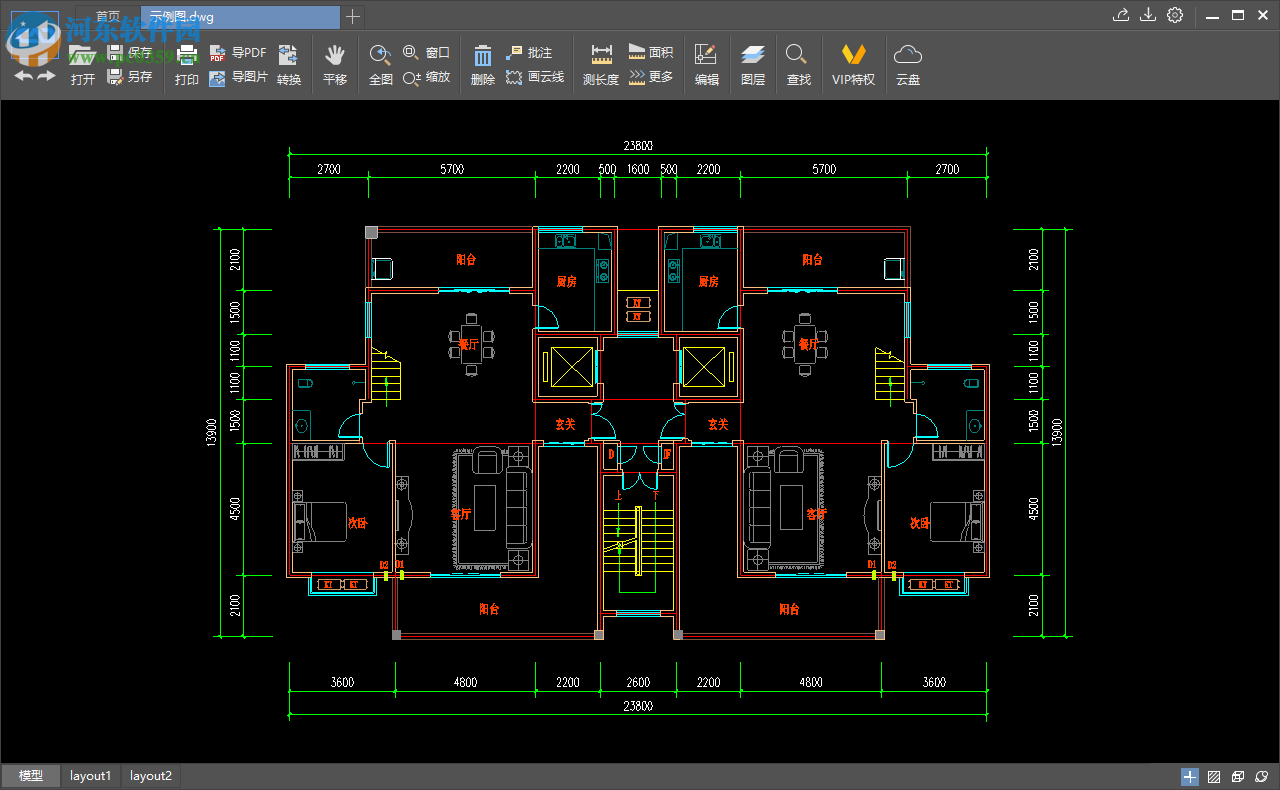Start measuring length with 测长度

click(x=600, y=62)
